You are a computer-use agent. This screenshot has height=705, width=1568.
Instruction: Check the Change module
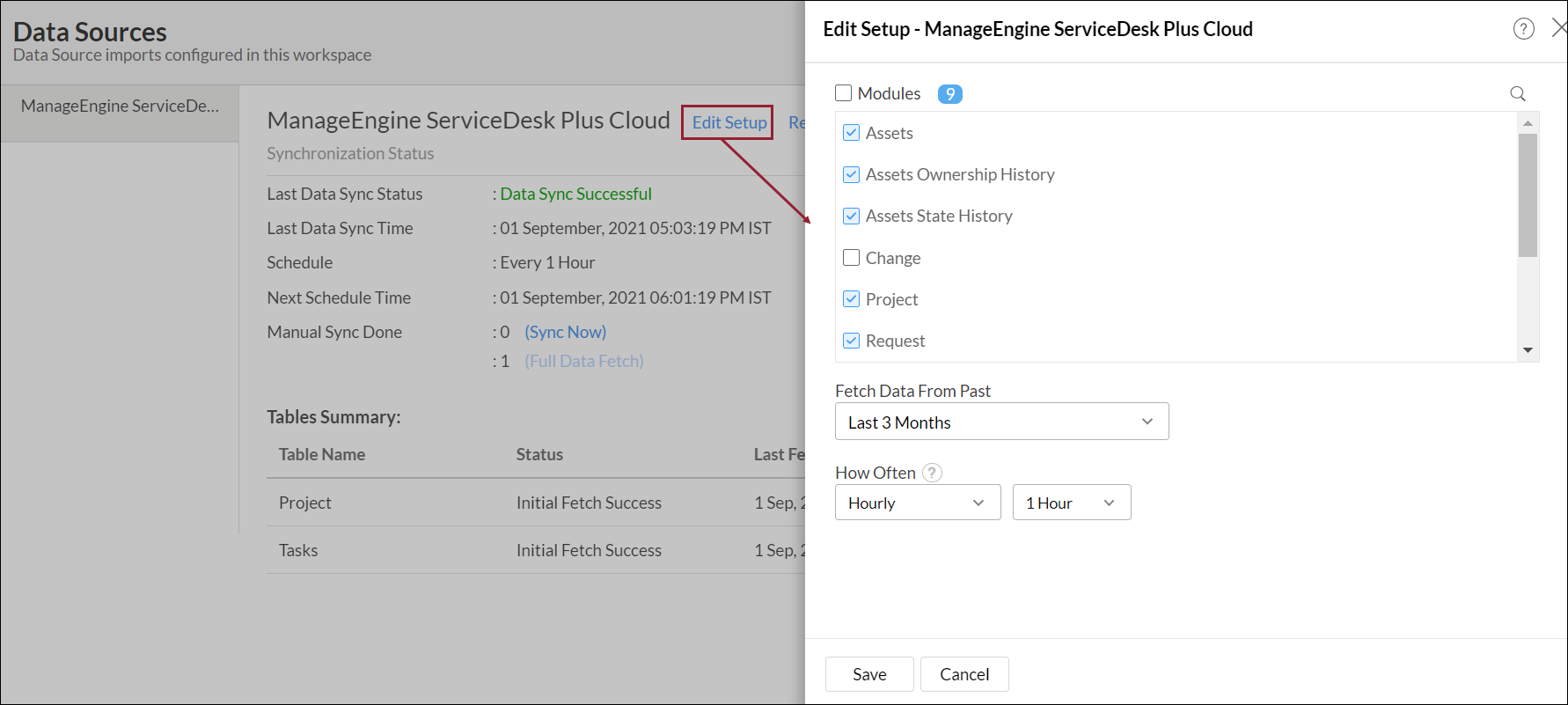(851, 258)
